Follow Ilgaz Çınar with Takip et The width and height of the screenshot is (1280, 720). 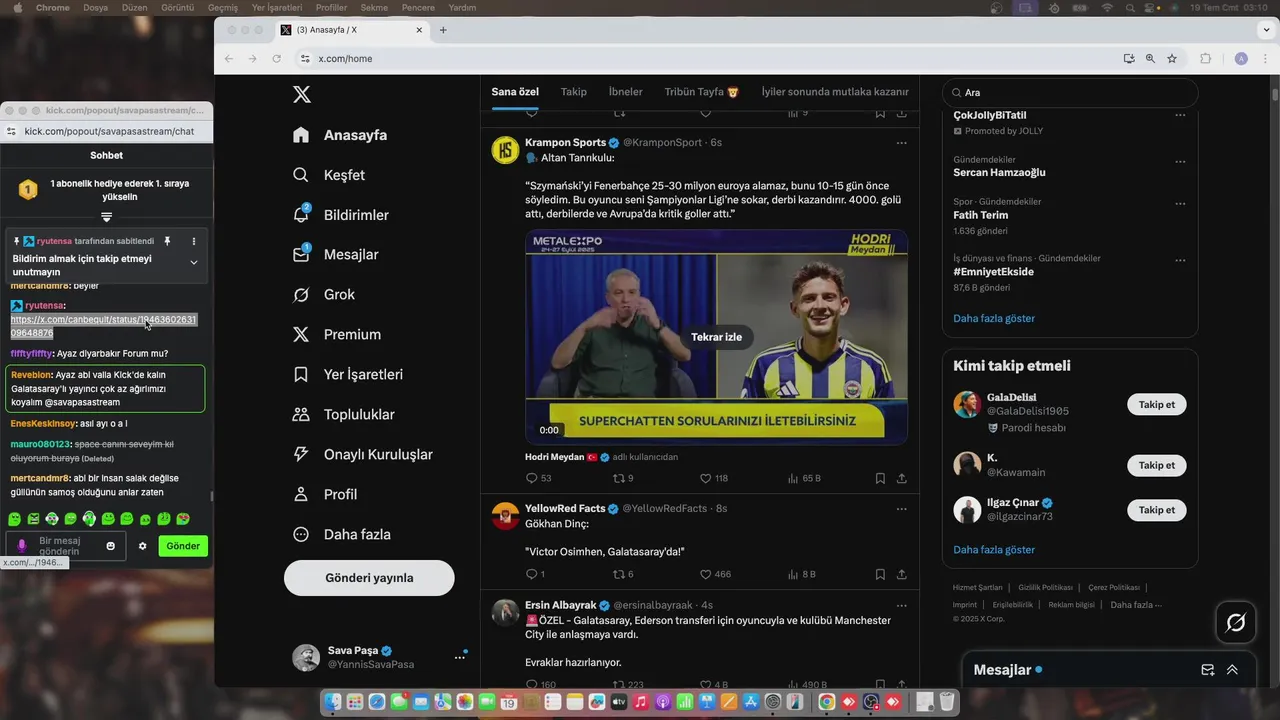tap(1156, 510)
